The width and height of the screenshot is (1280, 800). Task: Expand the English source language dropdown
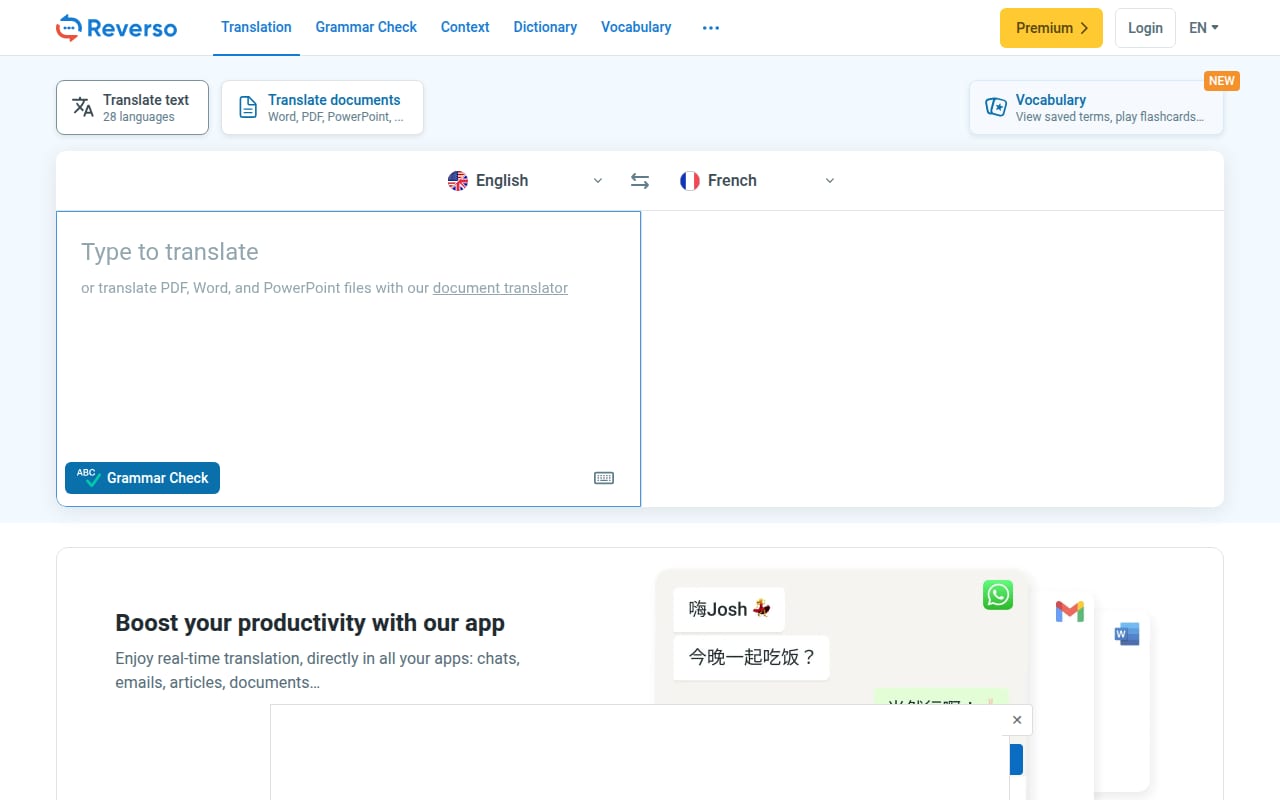pos(598,181)
